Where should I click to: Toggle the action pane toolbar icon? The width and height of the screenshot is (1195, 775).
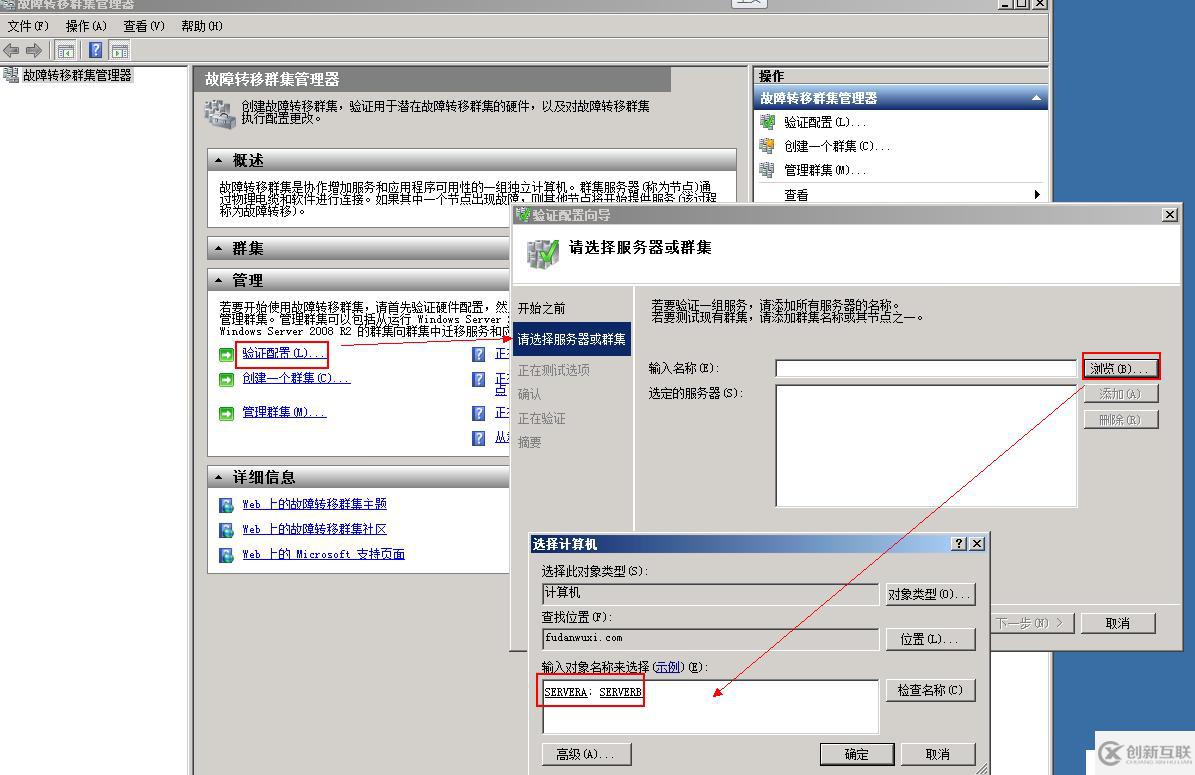point(120,51)
